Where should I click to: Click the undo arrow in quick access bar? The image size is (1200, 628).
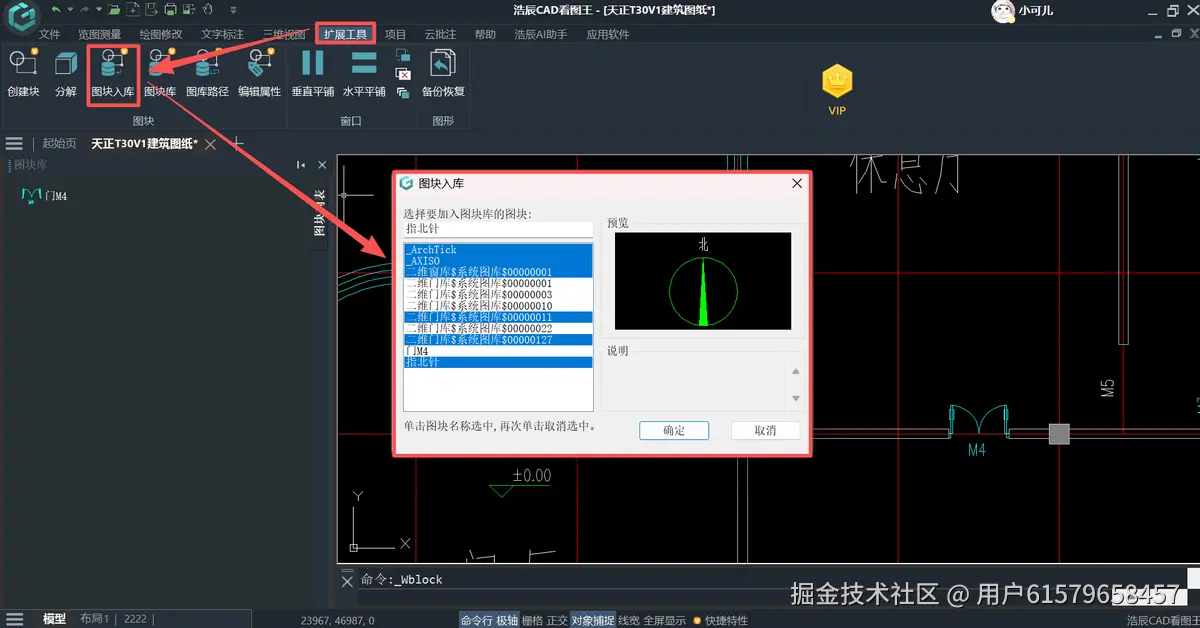tap(56, 10)
